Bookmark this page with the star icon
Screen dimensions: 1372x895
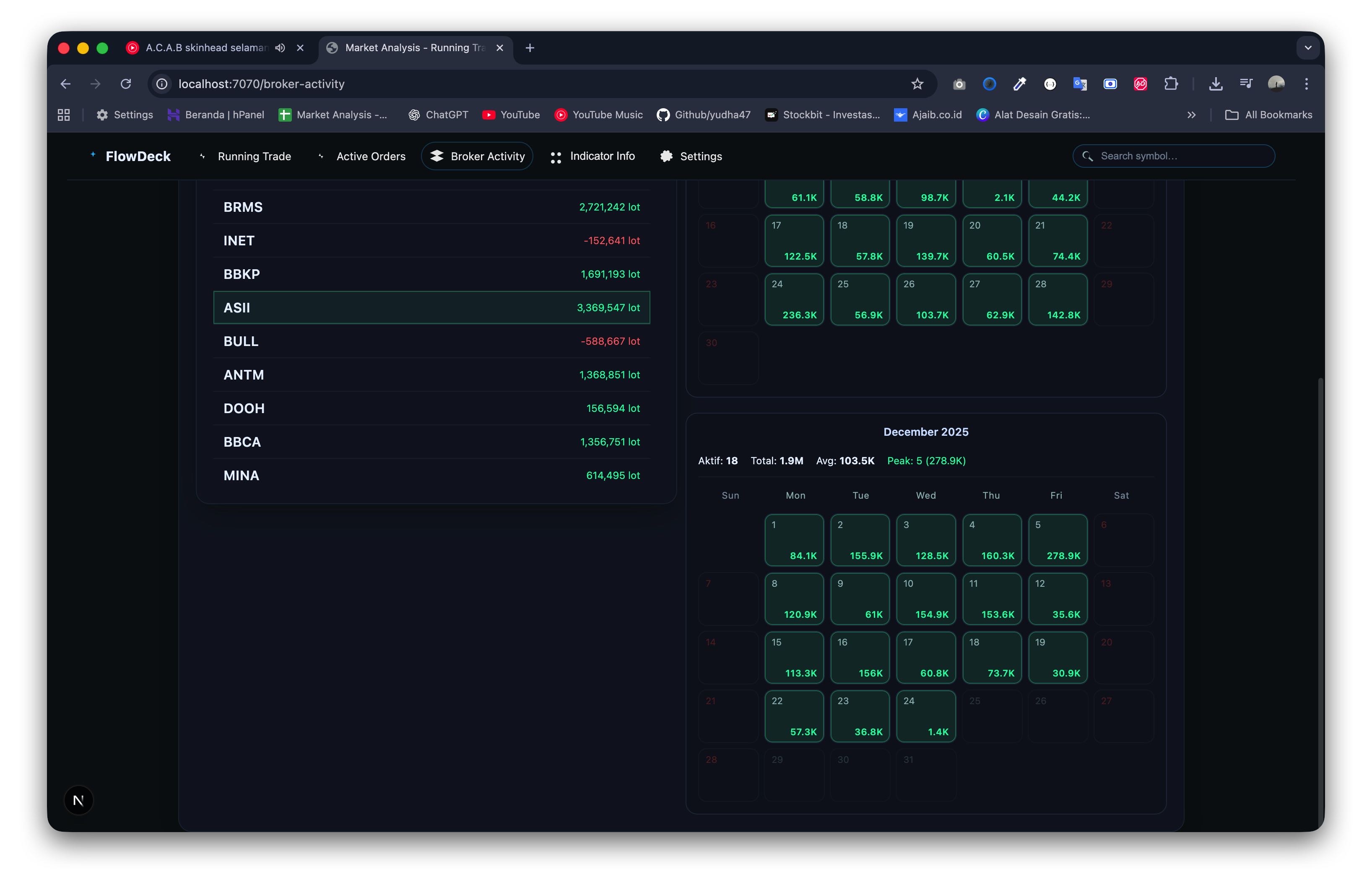[917, 84]
